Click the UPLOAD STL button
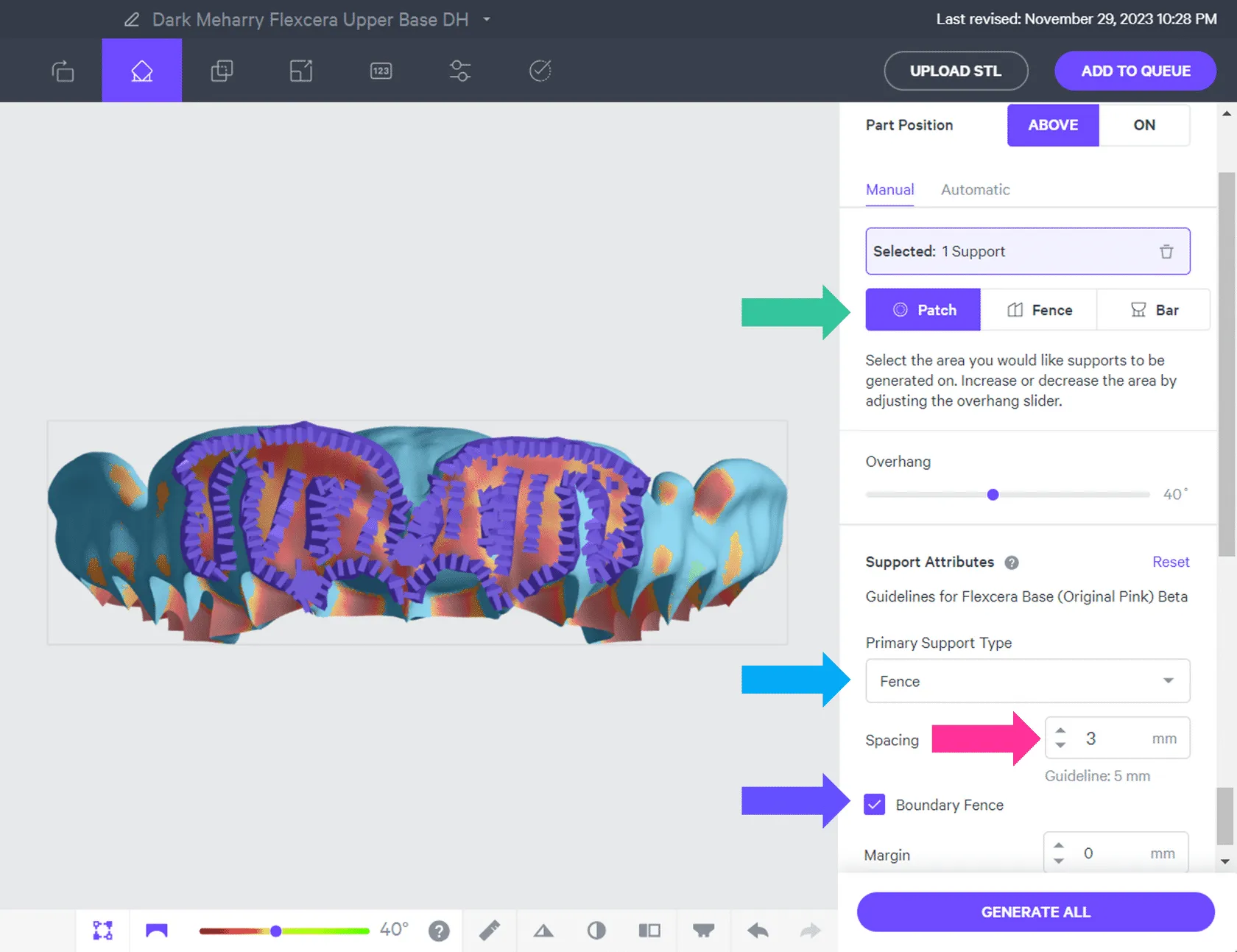 point(956,71)
